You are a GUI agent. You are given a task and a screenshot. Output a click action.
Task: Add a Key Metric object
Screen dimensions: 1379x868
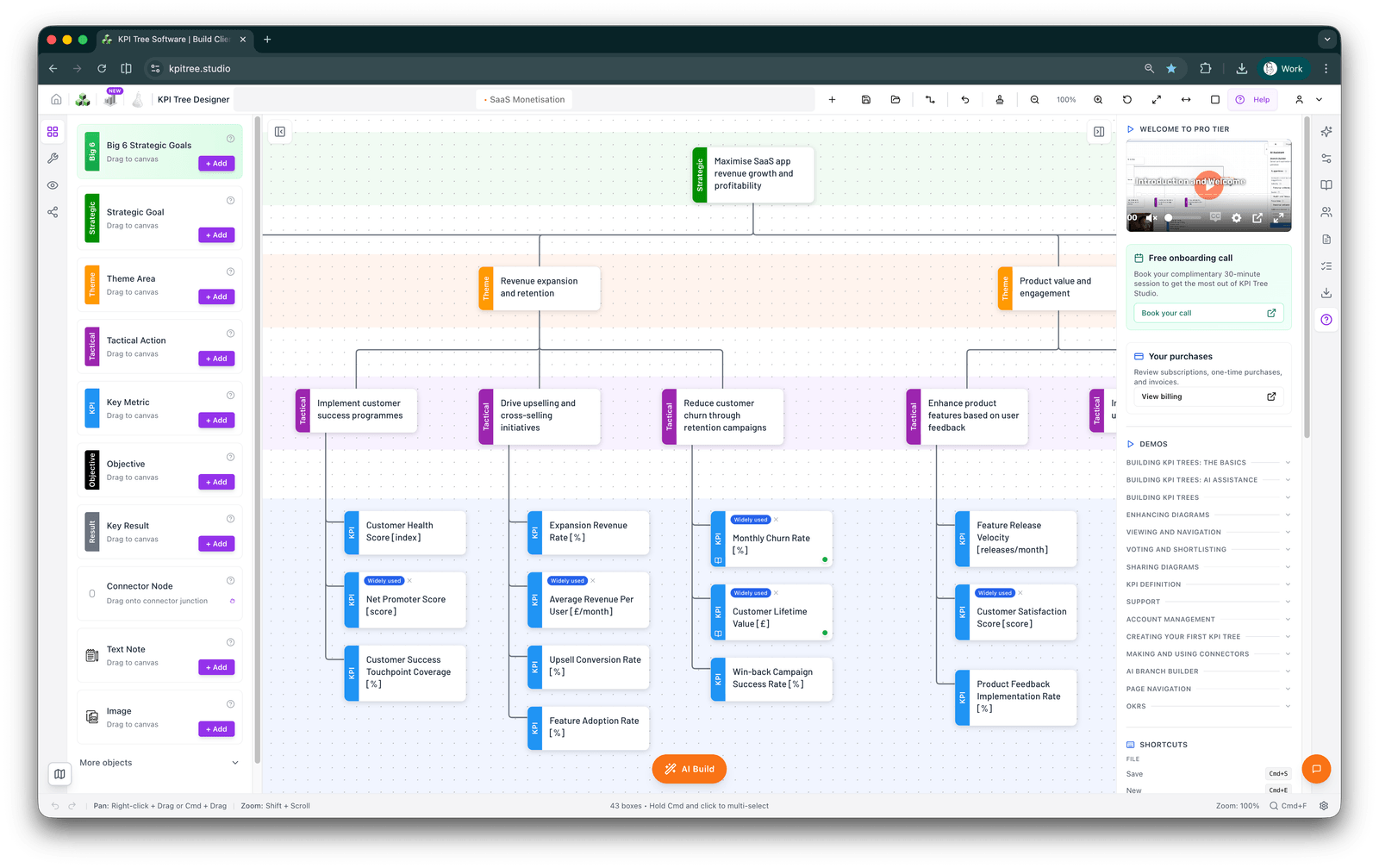(x=216, y=421)
